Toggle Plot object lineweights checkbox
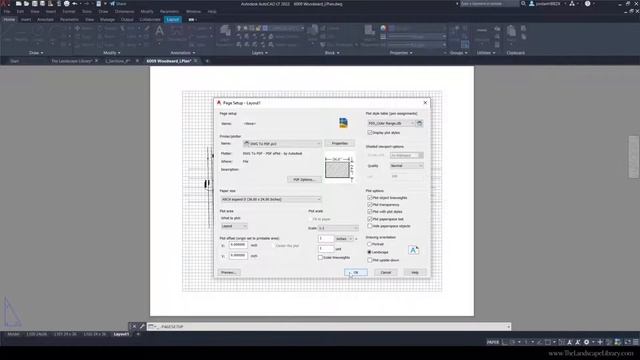This screenshot has width=640, height=360. (370, 198)
